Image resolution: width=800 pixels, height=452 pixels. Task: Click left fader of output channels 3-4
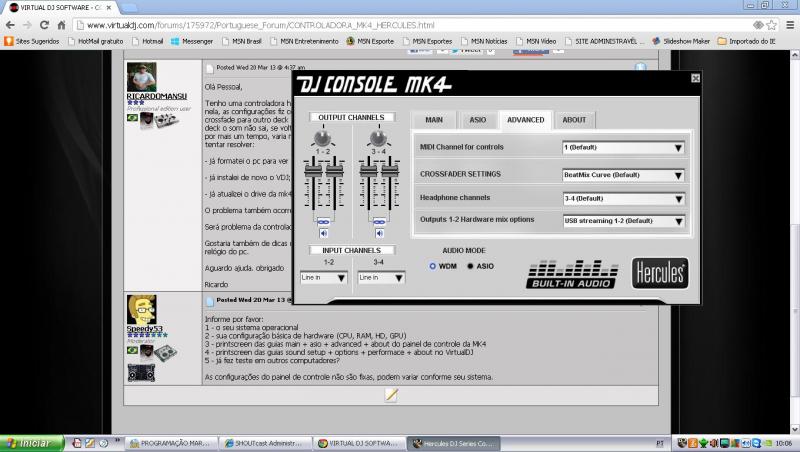(368, 171)
